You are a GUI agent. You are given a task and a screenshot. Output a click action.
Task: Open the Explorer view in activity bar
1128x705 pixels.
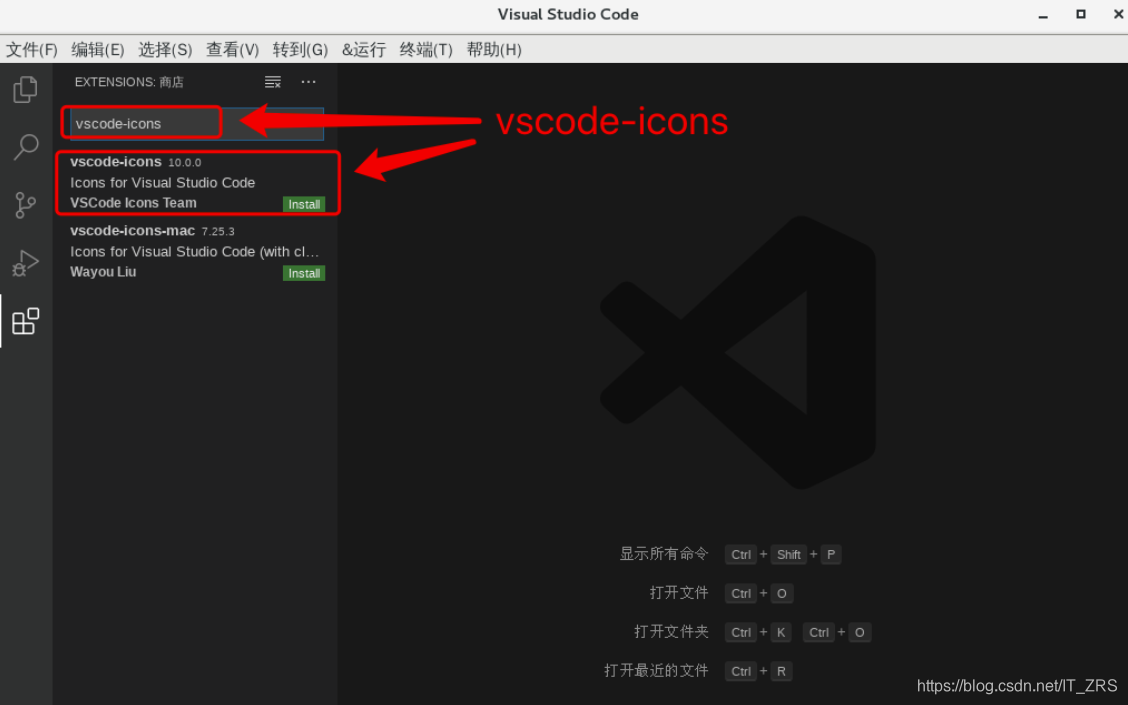(x=26, y=89)
